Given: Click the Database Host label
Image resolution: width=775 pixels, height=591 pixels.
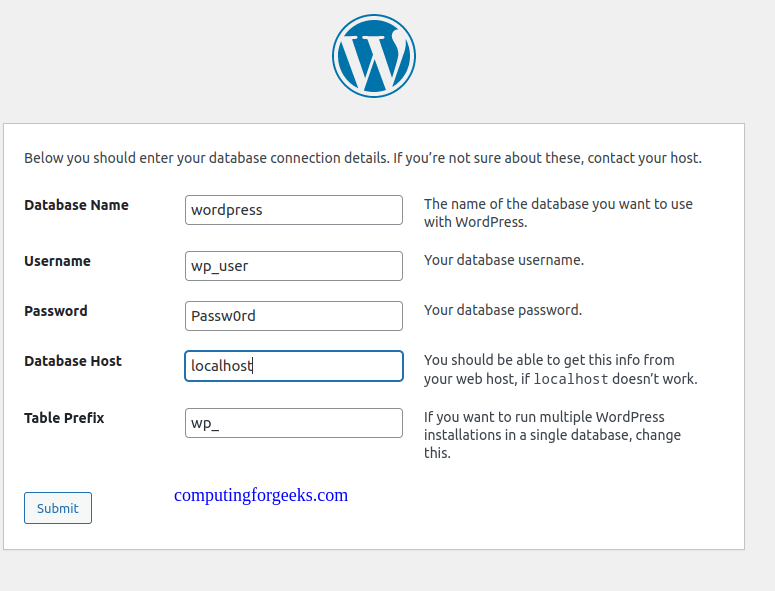Looking at the screenshot, I should [x=73, y=361].
